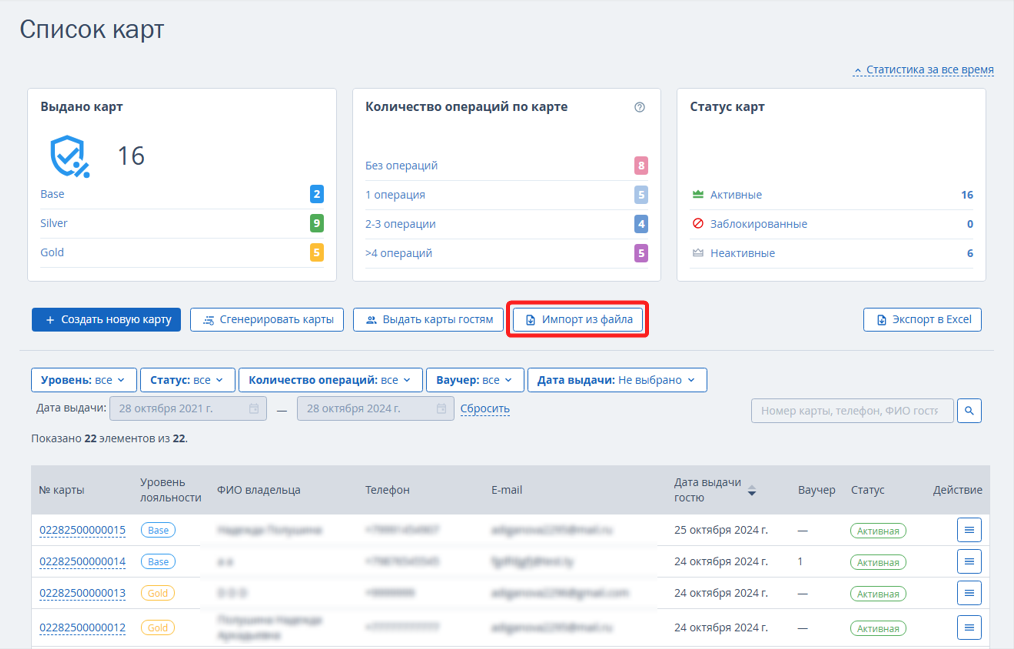The image size is (1014, 649).
Task: Click help icon next to Количество операций по карте
Action: coord(639,107)
